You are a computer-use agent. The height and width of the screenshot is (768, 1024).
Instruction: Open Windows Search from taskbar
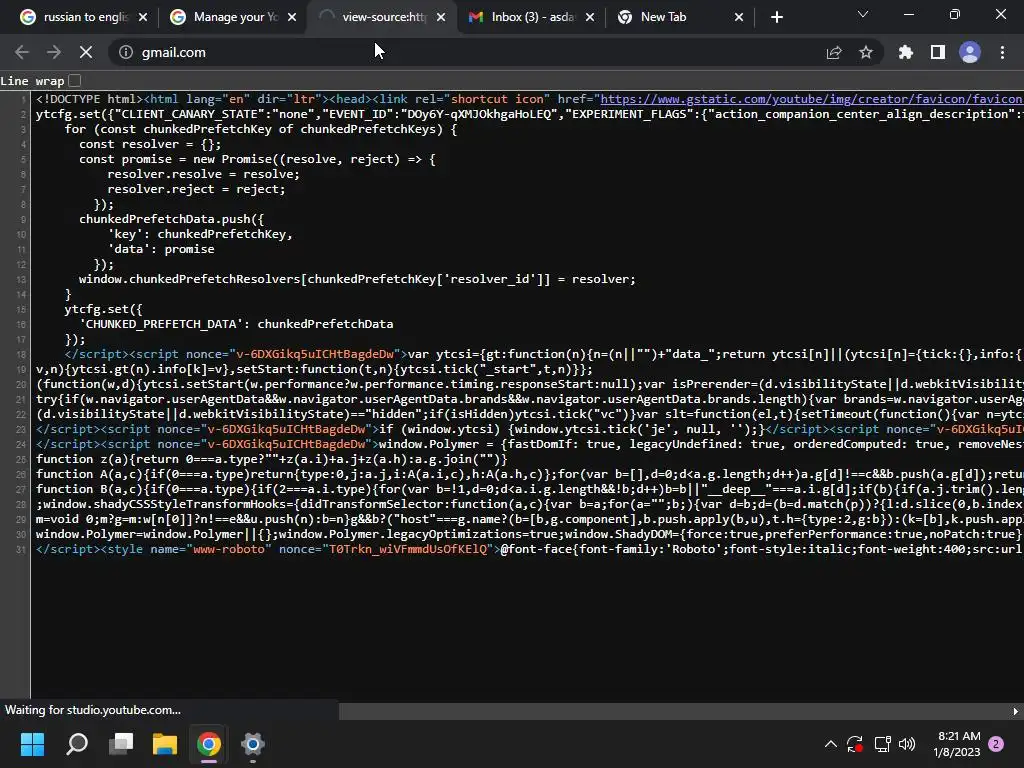77,744
